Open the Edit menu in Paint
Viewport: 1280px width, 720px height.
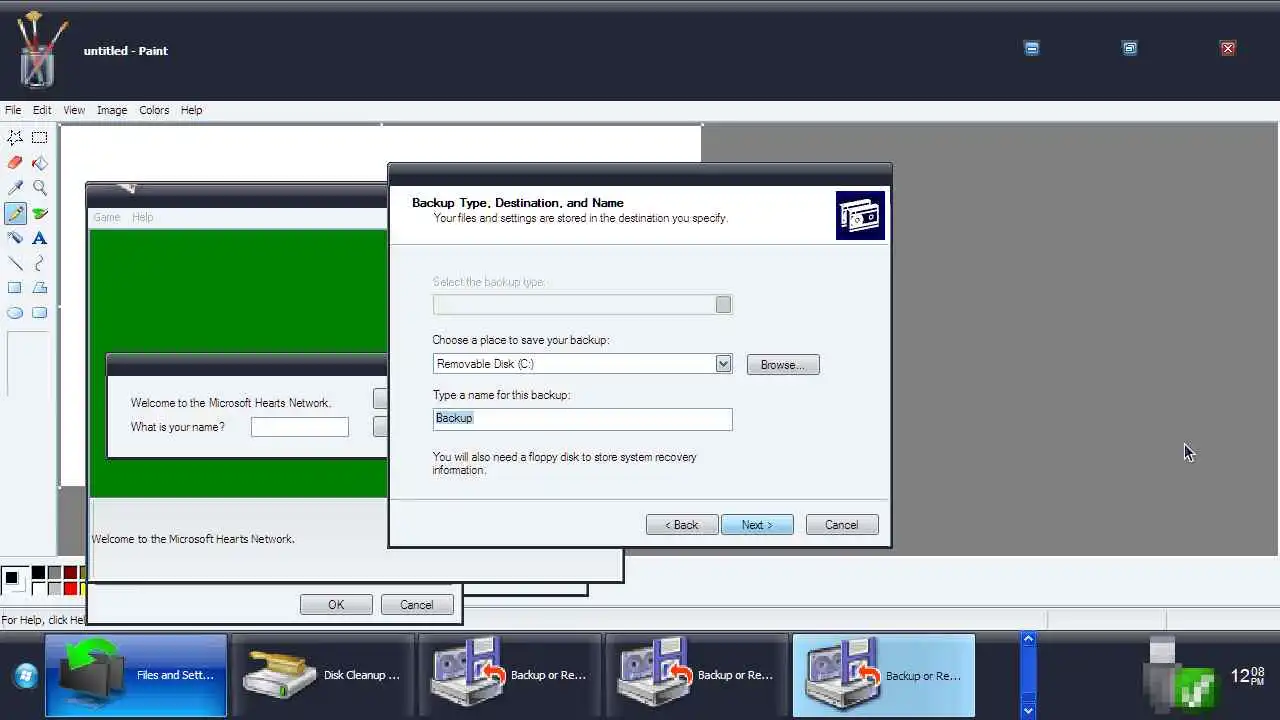(42, 110)
